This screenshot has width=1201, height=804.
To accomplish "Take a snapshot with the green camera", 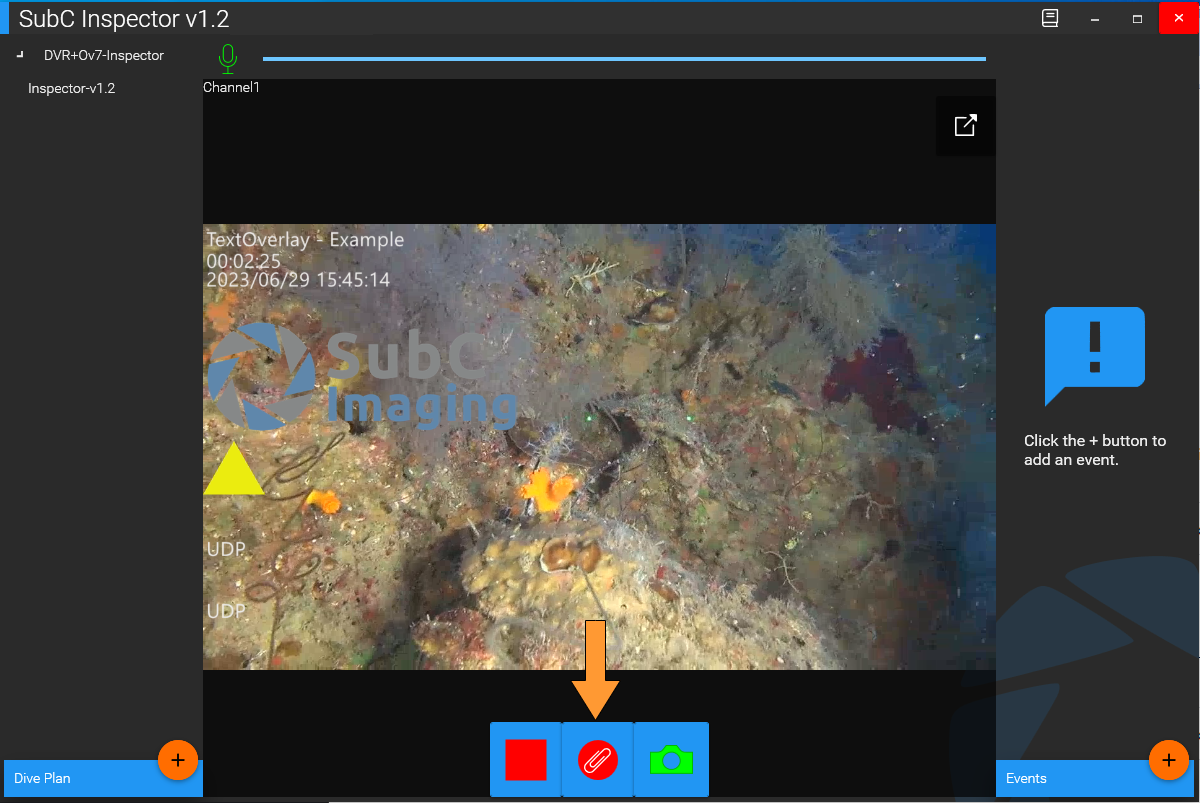I will (671, 760).
